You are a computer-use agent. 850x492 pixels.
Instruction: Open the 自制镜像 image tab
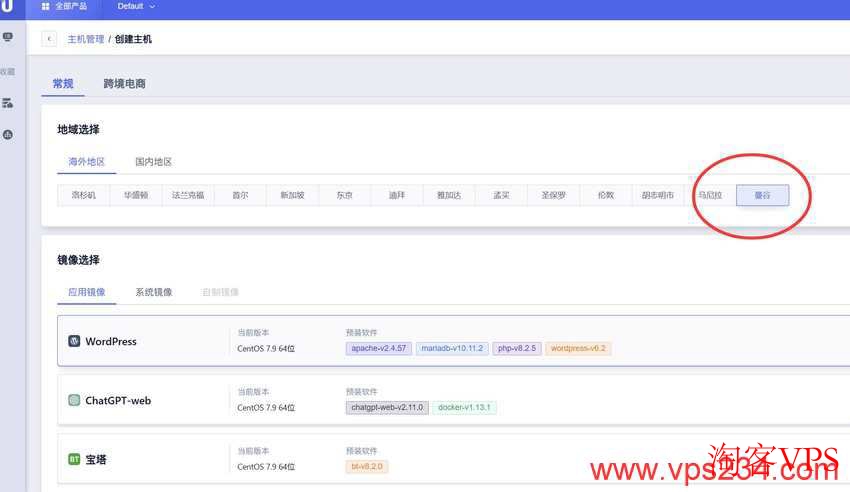point(220,292)
